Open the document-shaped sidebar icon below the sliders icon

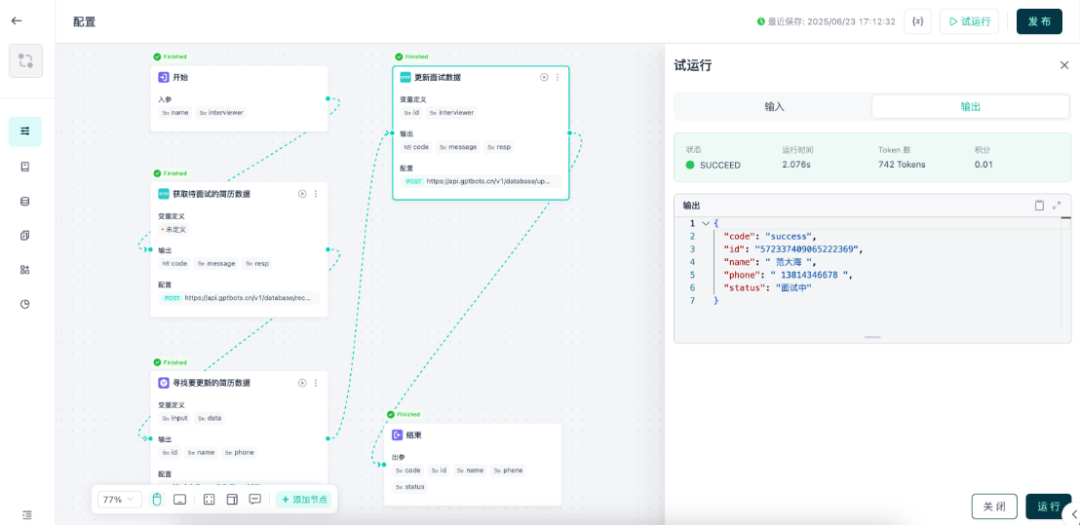[25, 166]
